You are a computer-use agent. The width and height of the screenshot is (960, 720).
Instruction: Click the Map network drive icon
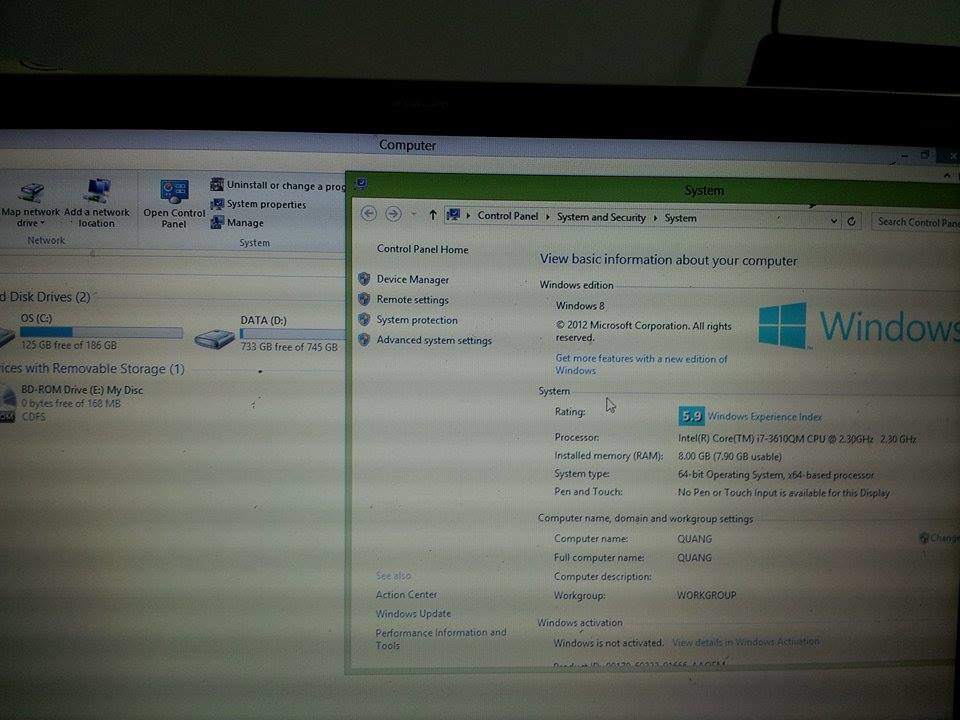coord(31,193)
